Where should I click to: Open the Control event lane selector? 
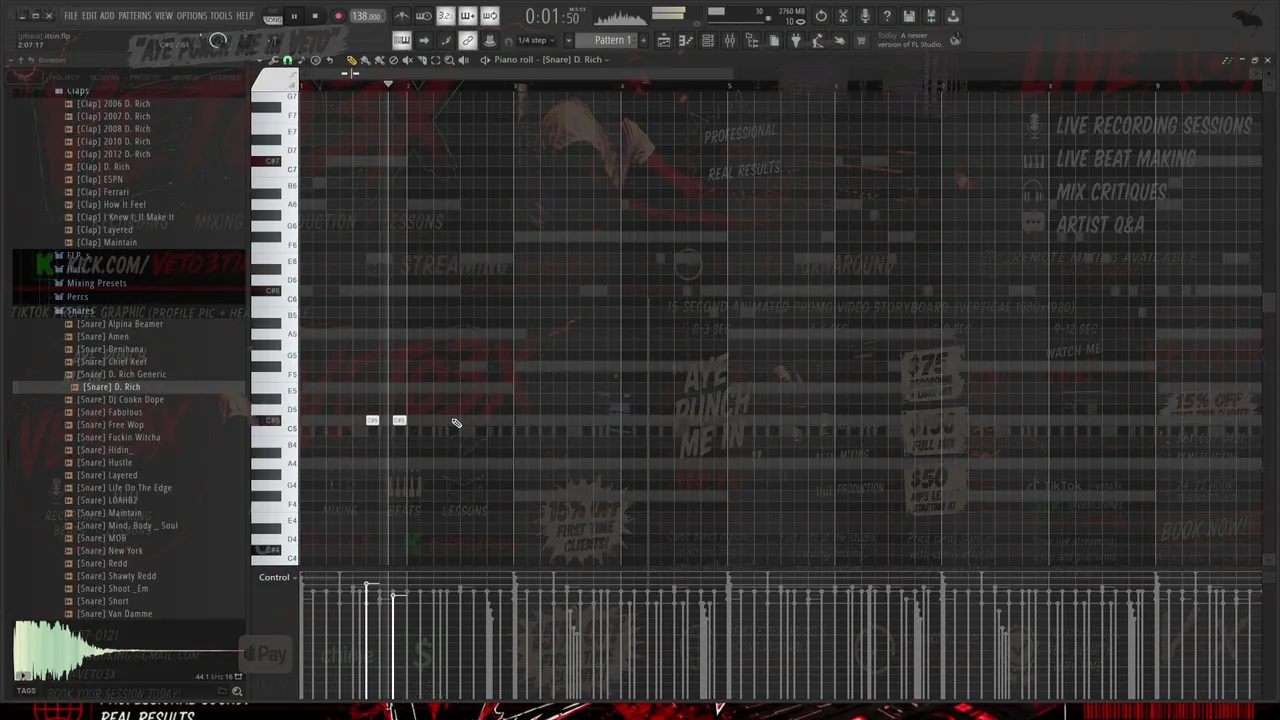pos(276,578)
